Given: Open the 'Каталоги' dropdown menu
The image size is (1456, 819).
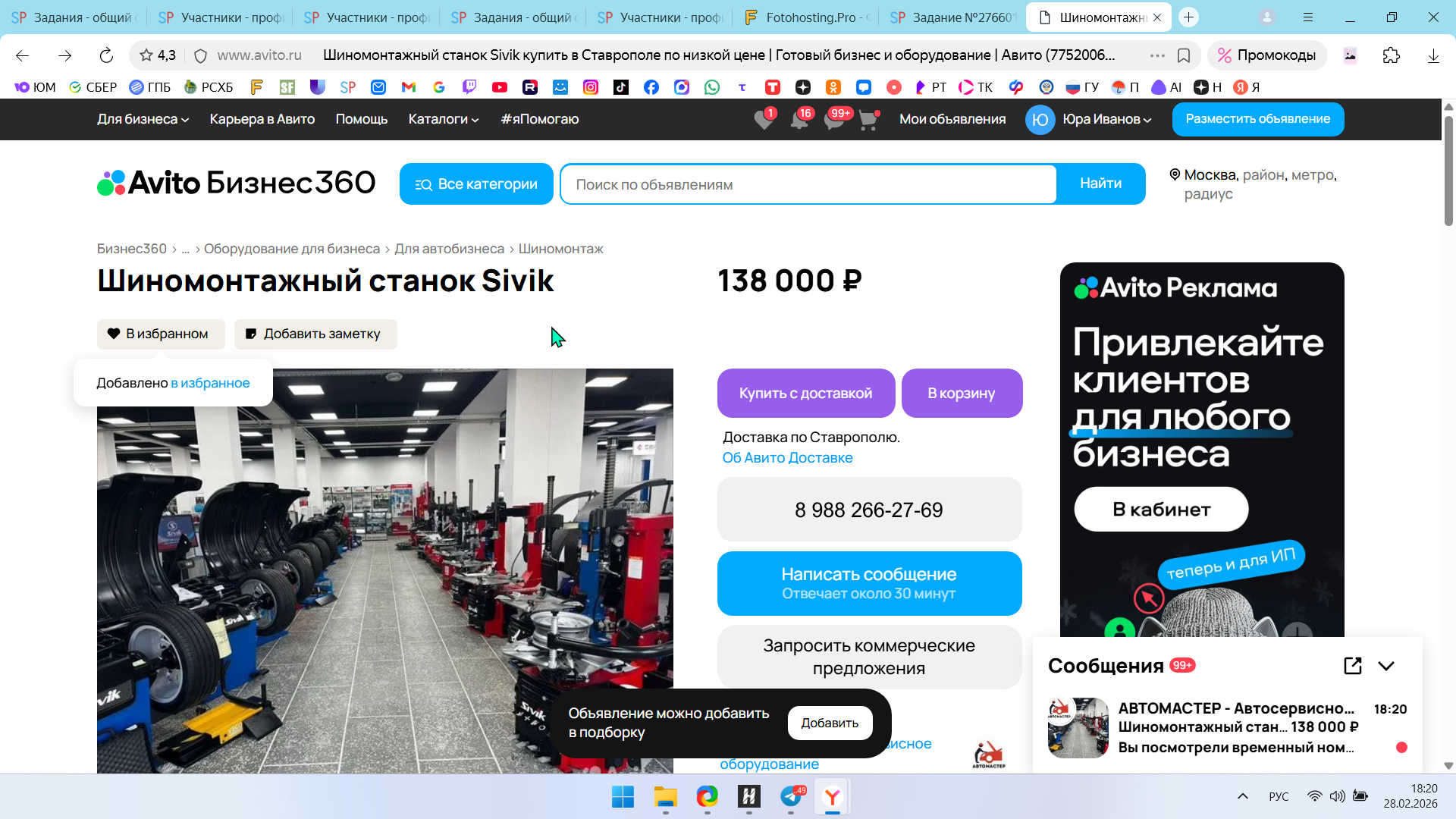Looking at the screenshot, I should coord(444,119).
